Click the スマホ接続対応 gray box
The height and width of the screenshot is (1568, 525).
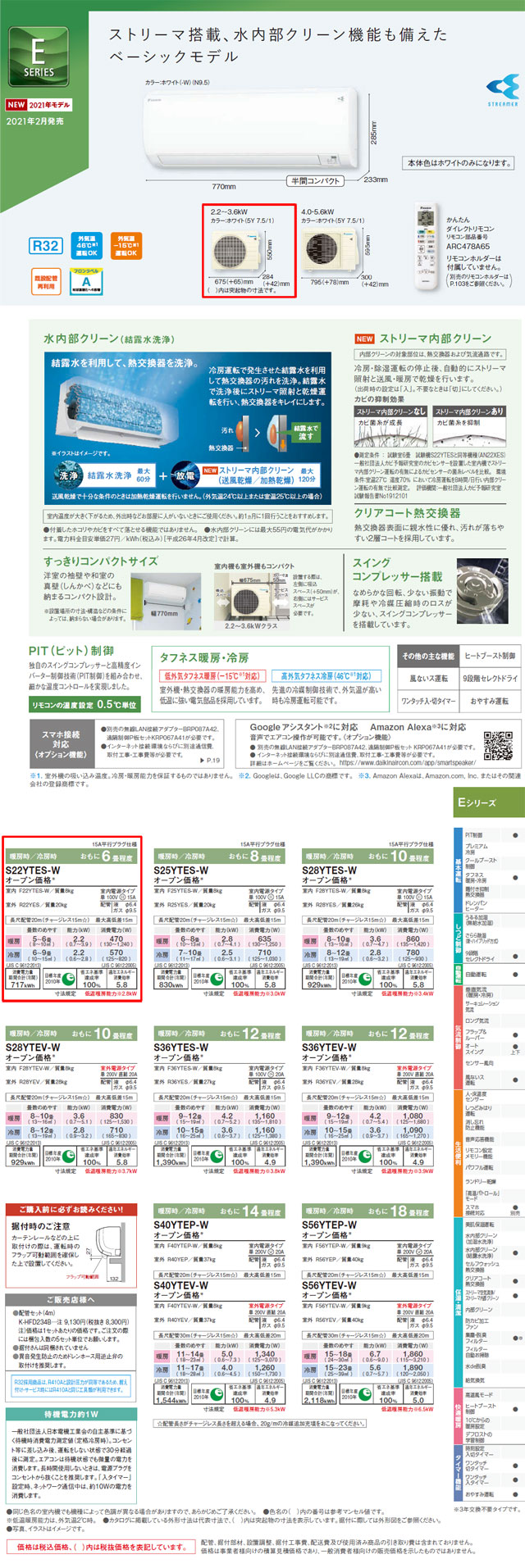(x=62, y=744)
